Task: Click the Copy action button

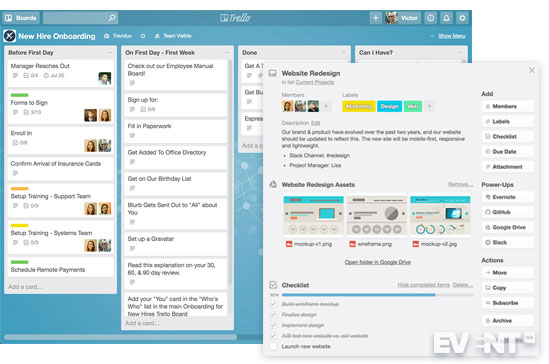Action: click(508, 288)
